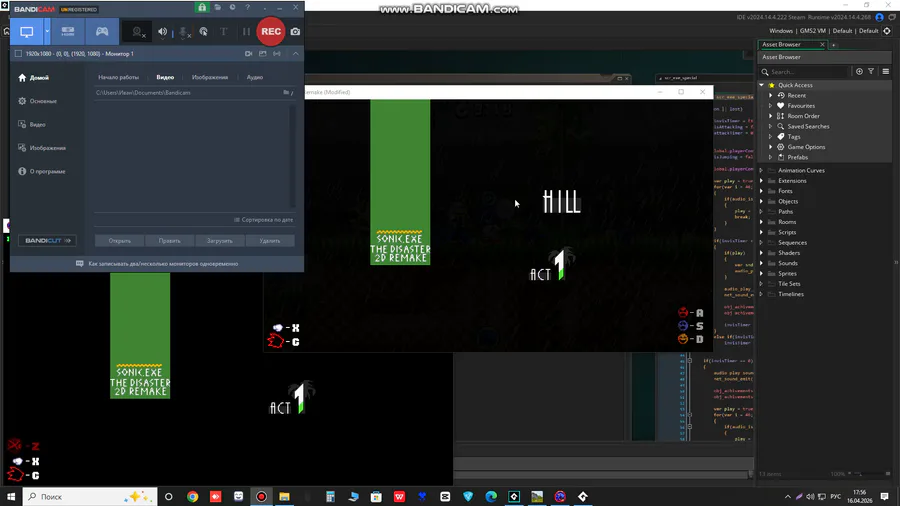
Task: Open Microsoft Edge from the taskbar
Action: coord(491,497)
